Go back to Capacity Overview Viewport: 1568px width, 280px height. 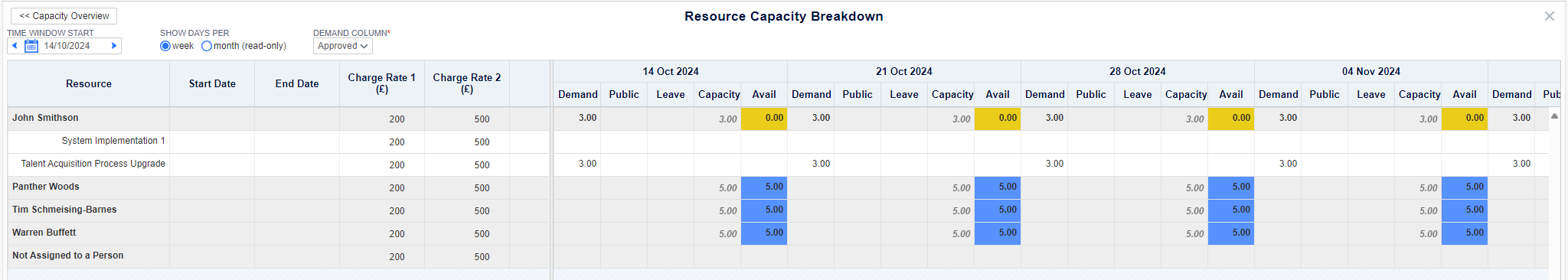tap(64, 16)
